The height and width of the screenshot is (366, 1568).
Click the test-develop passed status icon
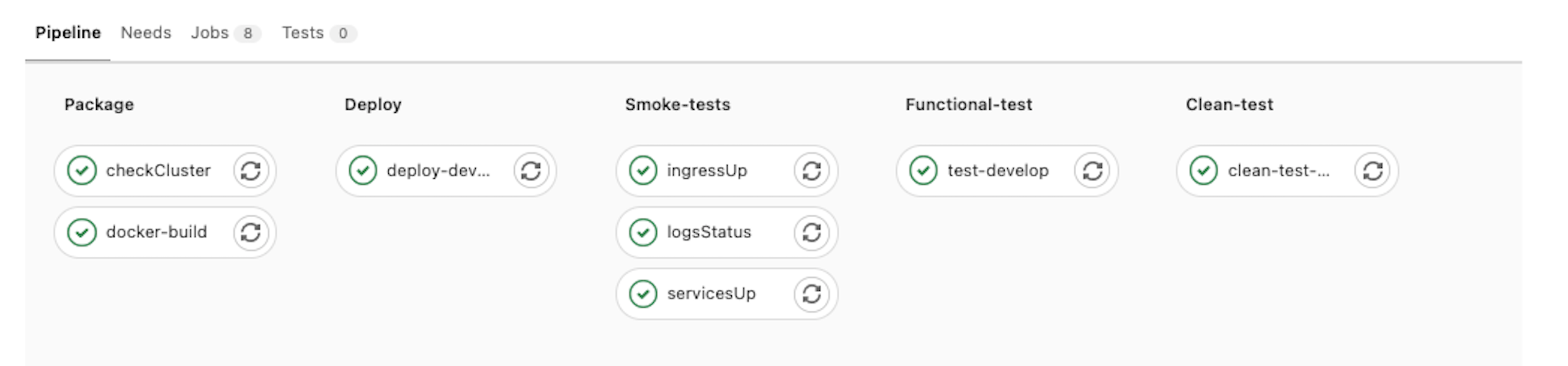coord(924,171)
